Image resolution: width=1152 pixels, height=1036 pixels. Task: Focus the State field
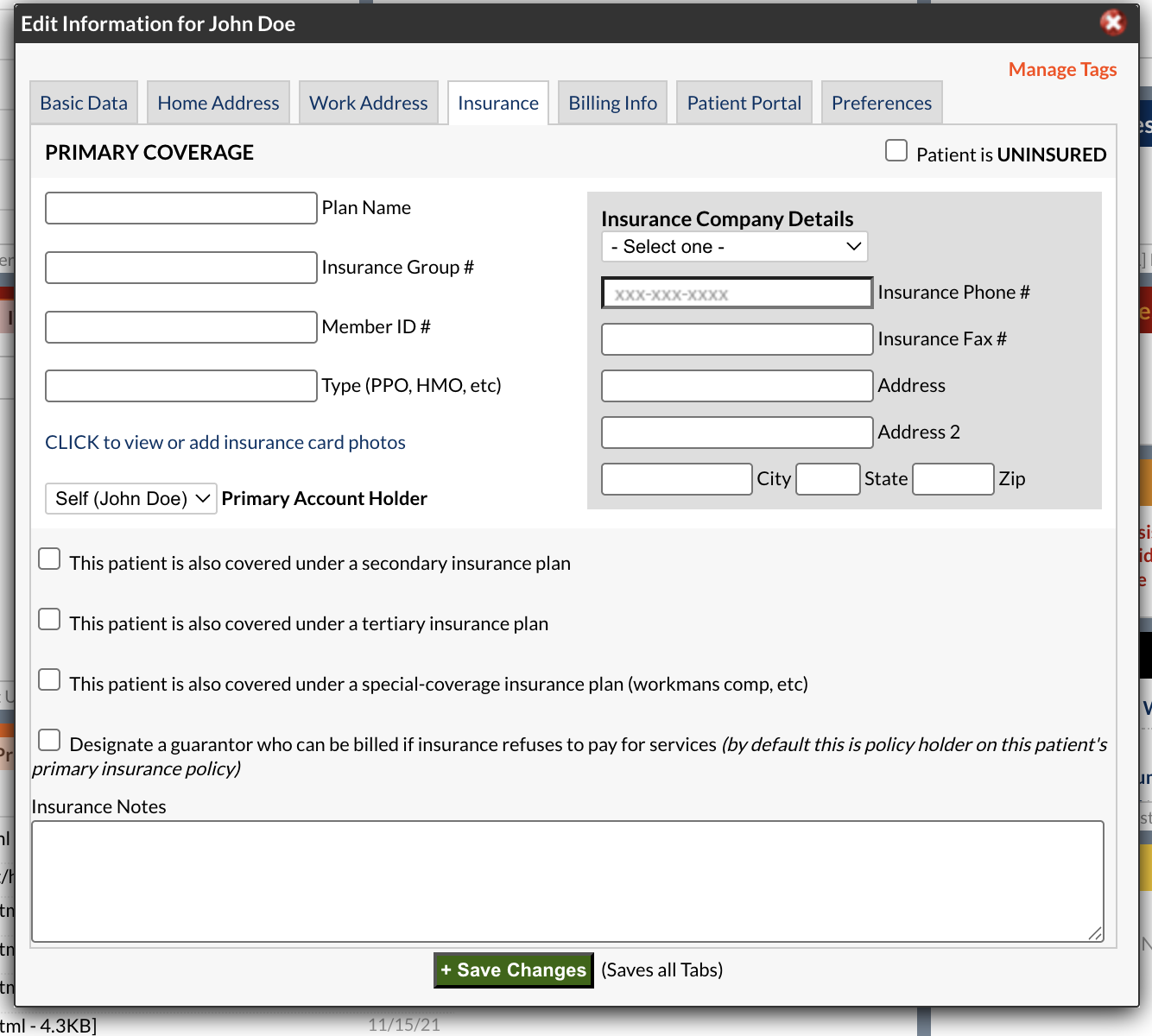(x=828, y=479)
